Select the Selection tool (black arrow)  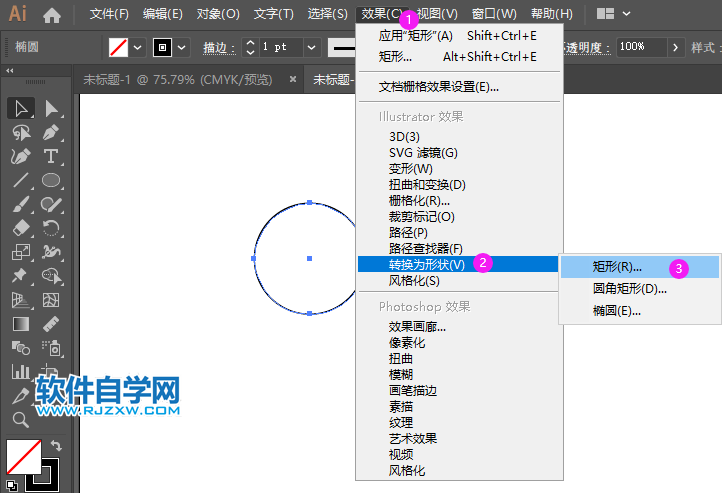[x=20, y=108]
